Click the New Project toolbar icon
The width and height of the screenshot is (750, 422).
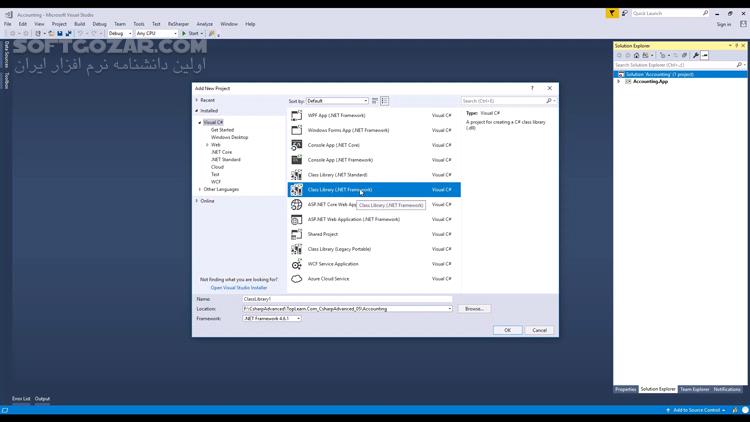coord(38,33)
